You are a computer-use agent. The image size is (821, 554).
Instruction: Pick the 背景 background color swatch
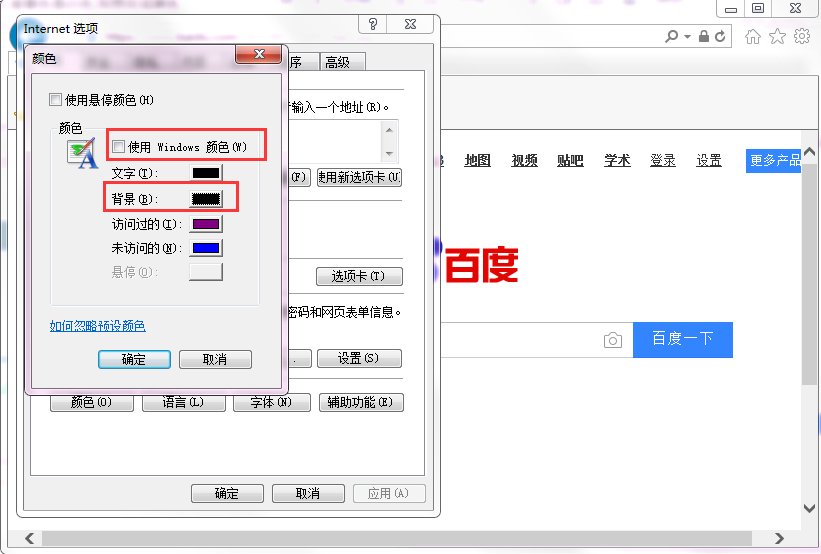pyautogui.click(x=206, y=198)
